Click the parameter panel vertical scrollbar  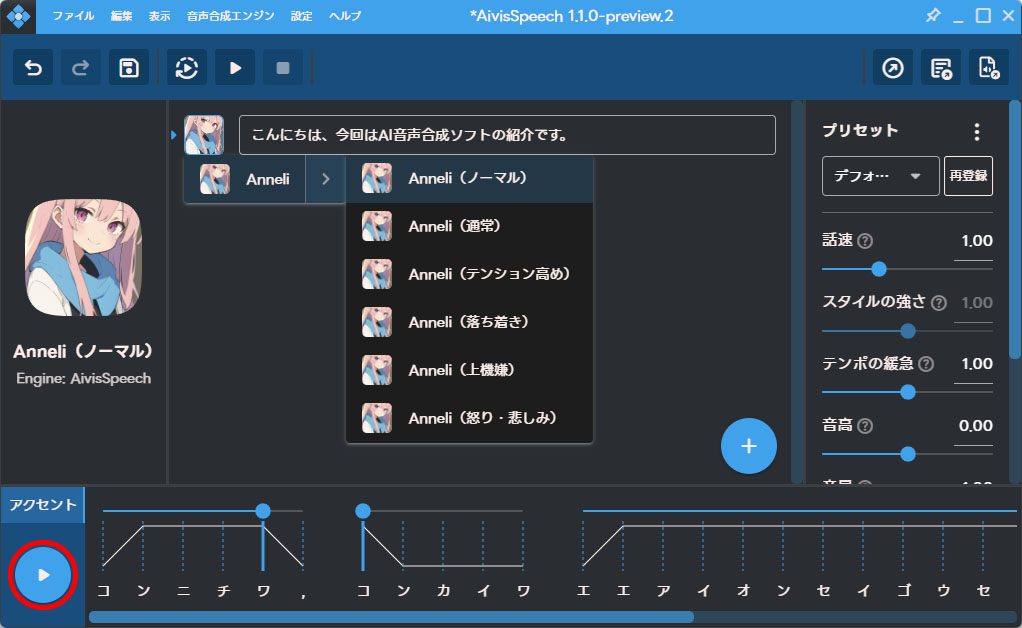point(1015,228)
